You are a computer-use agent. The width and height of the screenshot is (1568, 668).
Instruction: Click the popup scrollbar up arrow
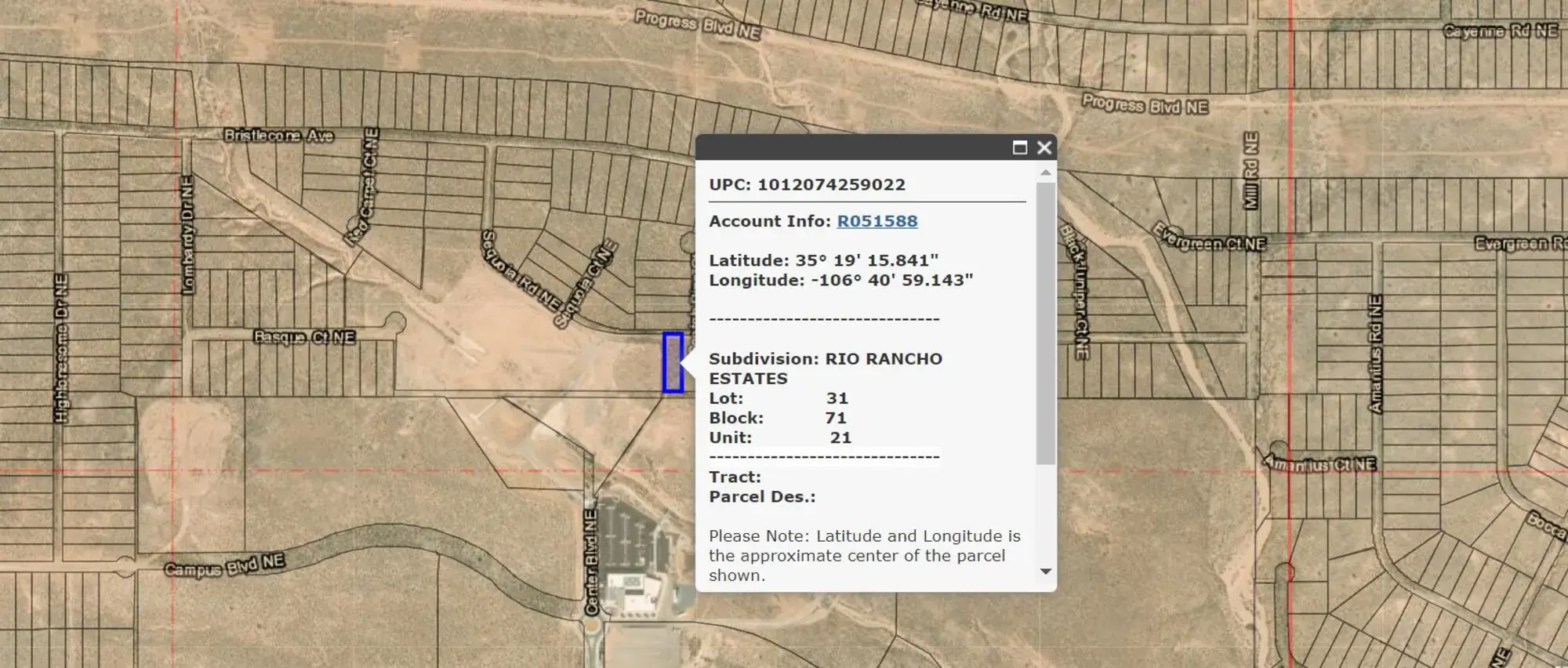pyautogui.click(x=1045, y=172)
